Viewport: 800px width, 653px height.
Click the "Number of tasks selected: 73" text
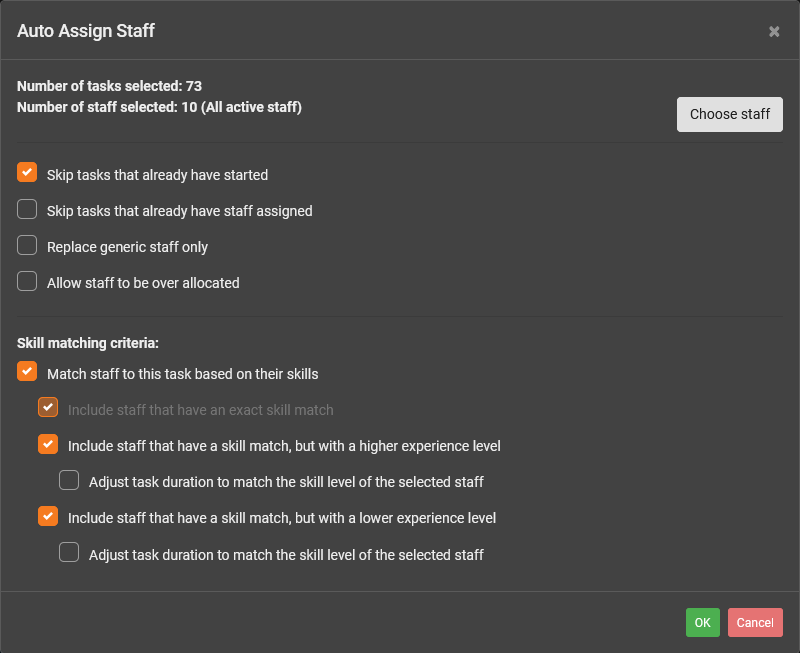coord(109,86)
